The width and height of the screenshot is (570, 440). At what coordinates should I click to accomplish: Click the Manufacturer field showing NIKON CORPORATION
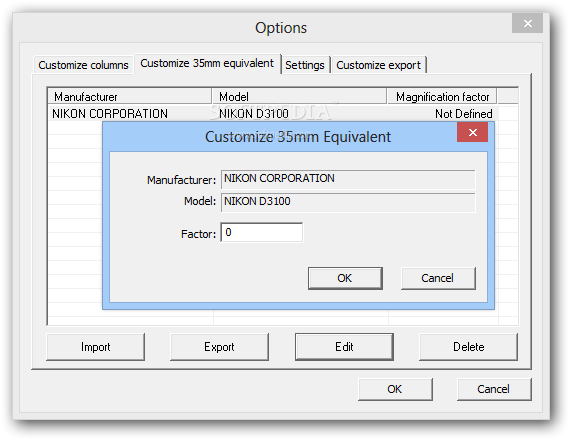coord(348,179)
